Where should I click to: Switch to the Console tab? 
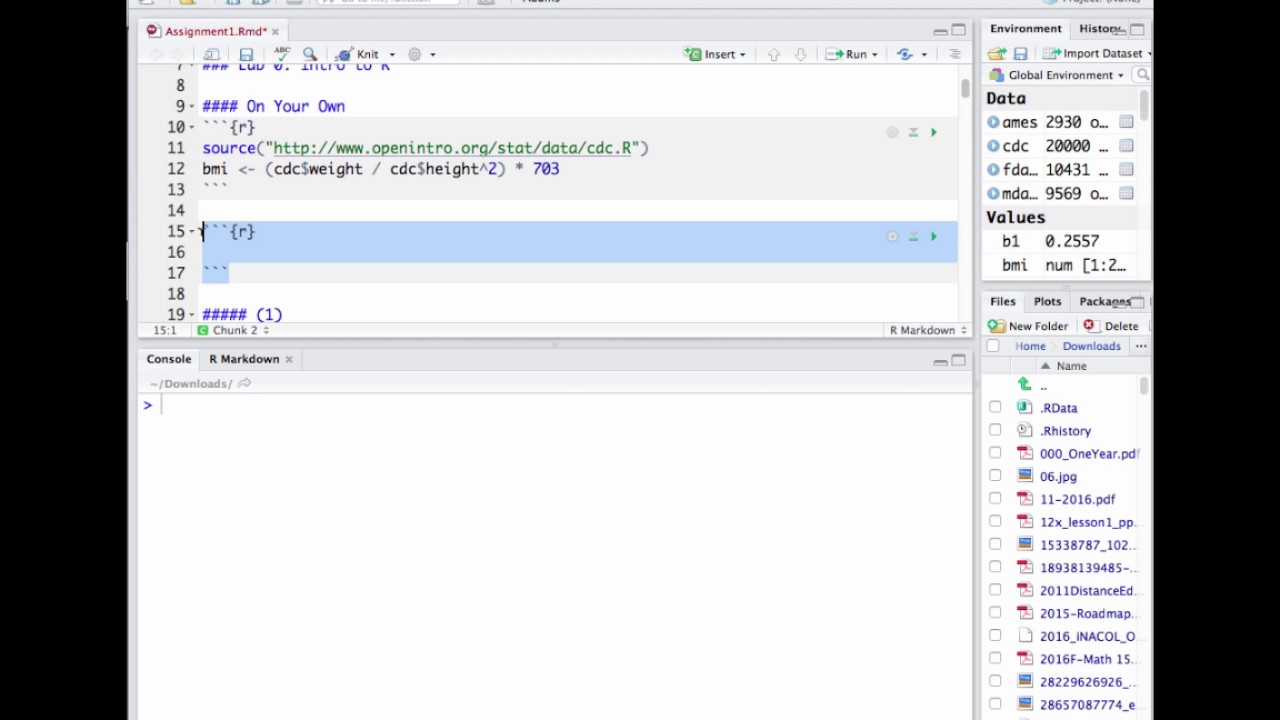(x=168, y=359)
